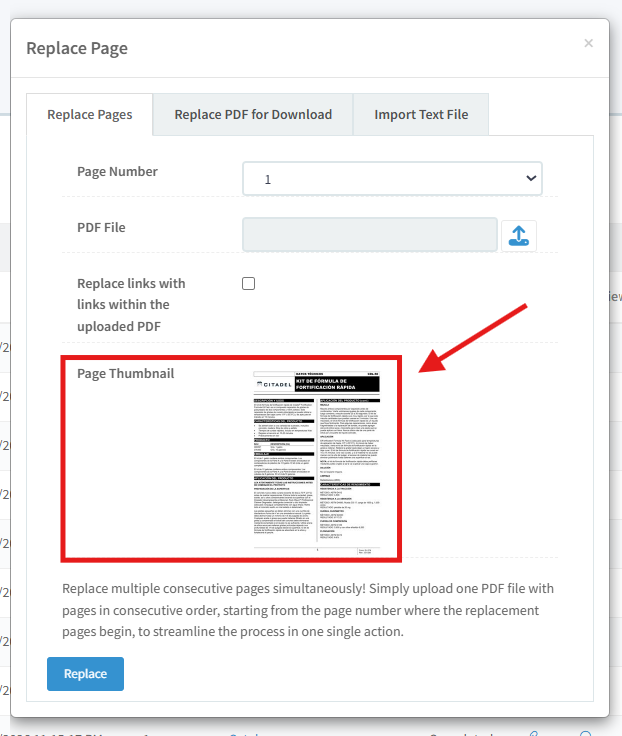Click the red arrow pointing at thumbnail
622x736 pixels.
coord(473,335)
